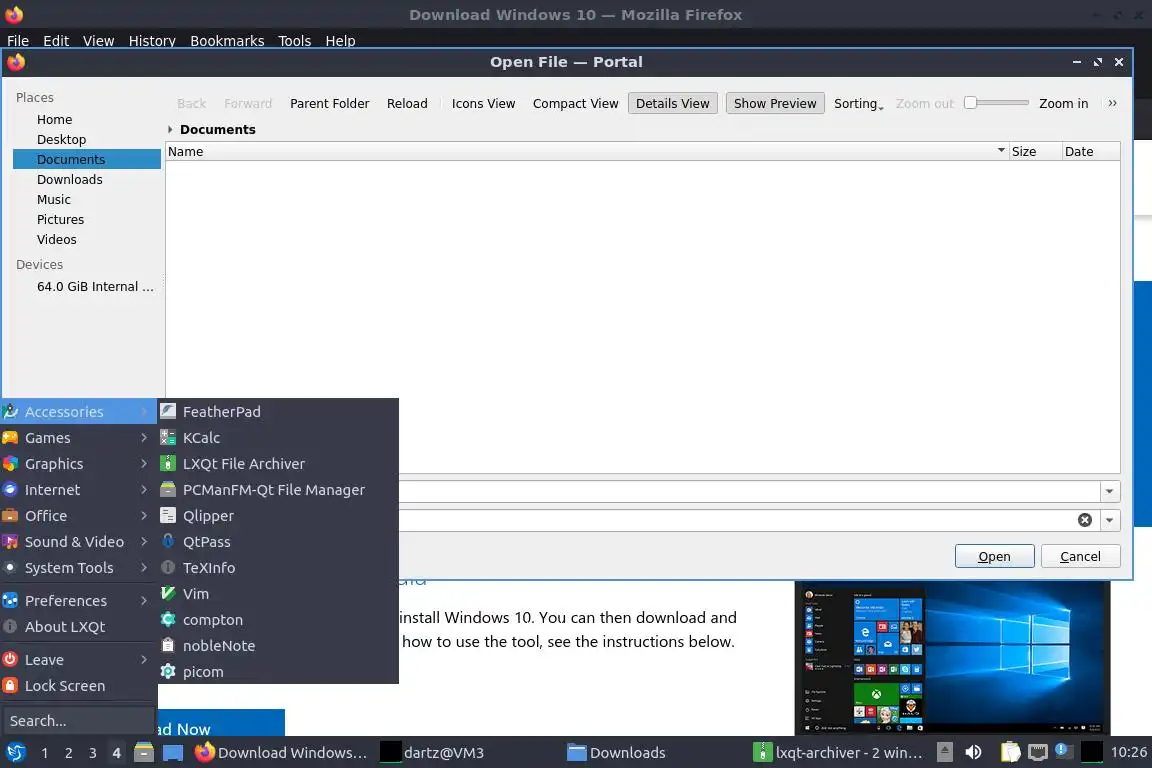1152x768 pixels.
Task: Click Reload in the file dialog
Action: tap(407, 104)
